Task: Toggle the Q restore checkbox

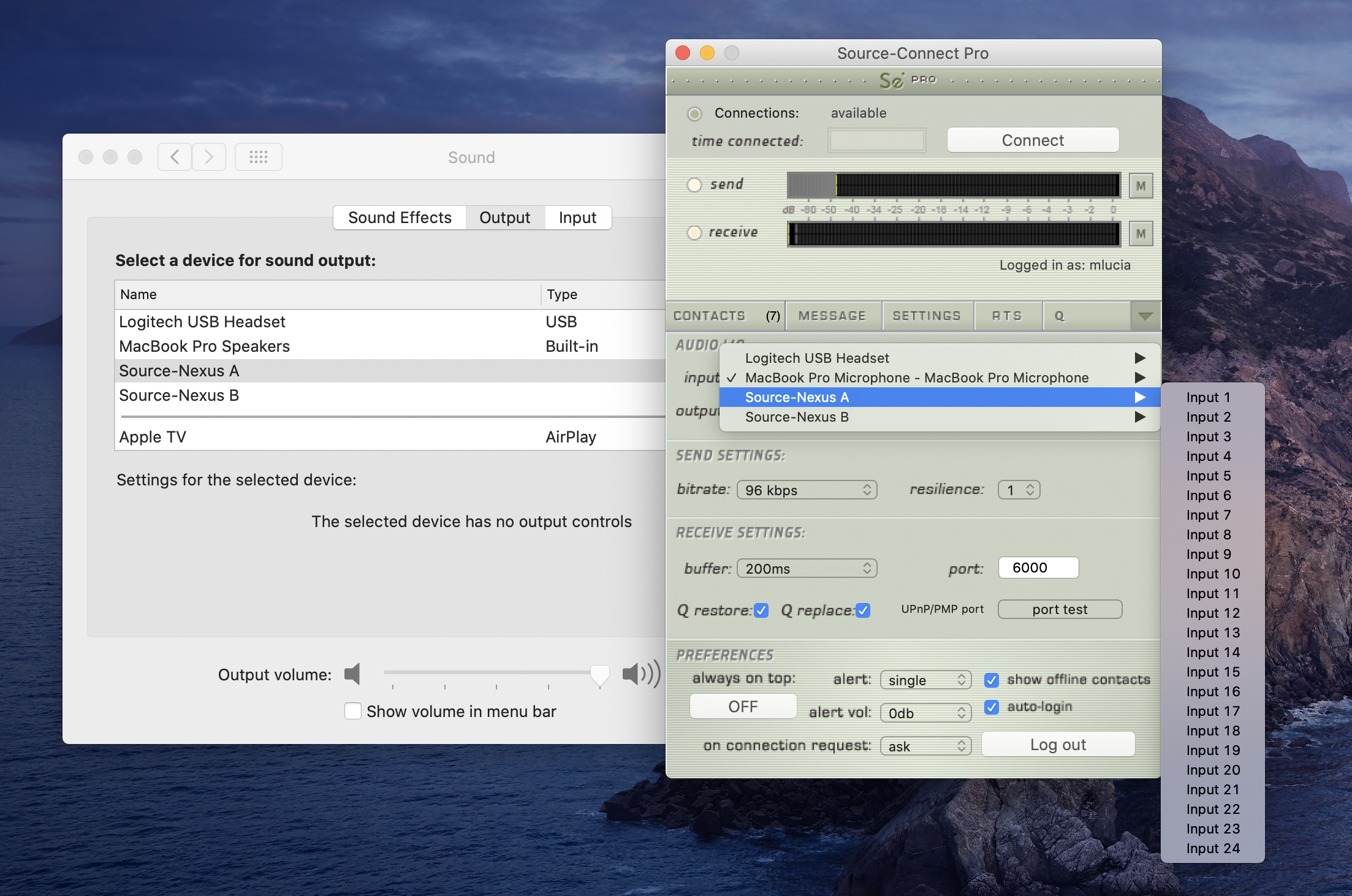Action: pyautogui.click(x=761, y=610)
